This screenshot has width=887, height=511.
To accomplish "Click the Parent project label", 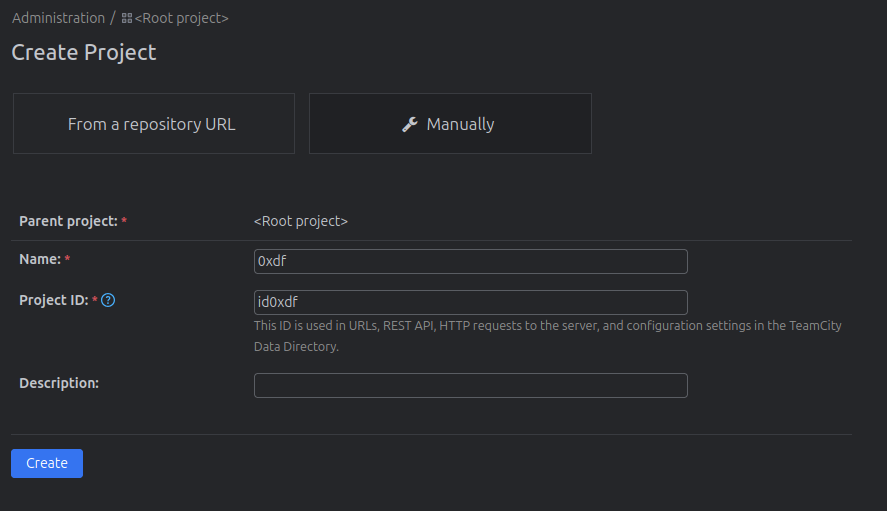I will click(68, 221).
